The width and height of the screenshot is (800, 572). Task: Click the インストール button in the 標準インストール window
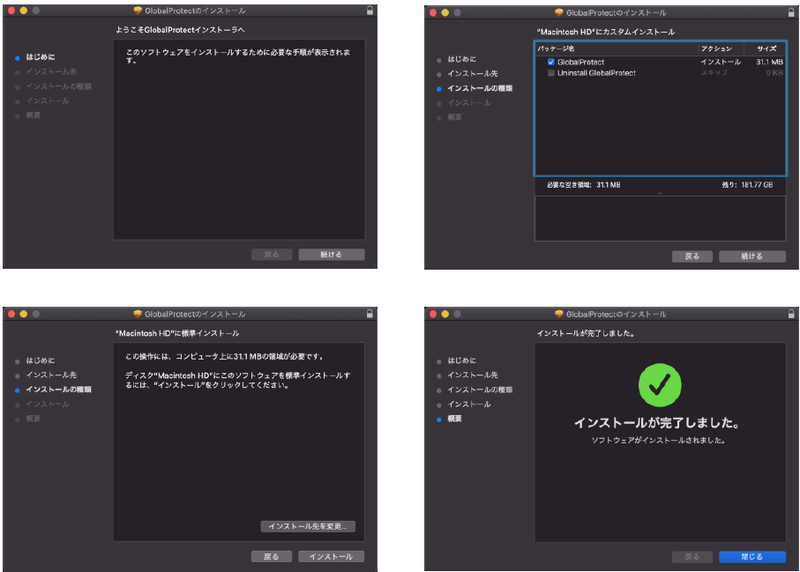click(x=331, y=556)
